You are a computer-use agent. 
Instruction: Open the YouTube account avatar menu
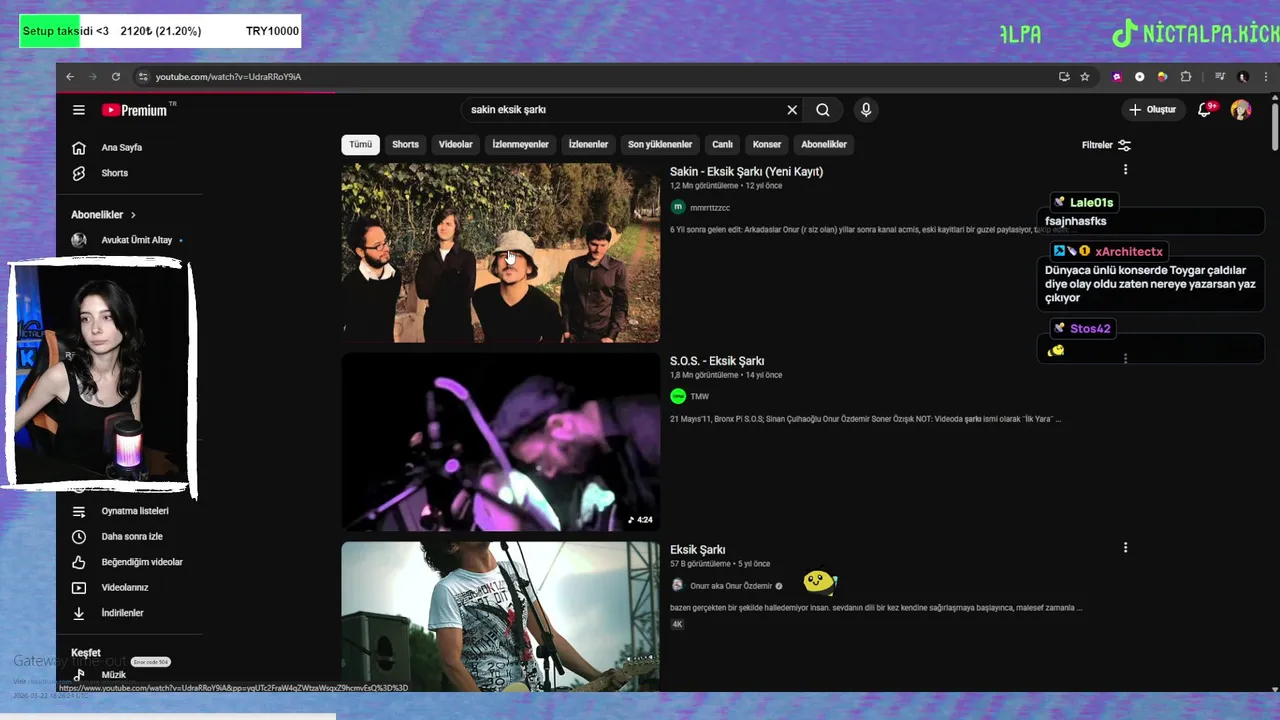click(1241, 109)
